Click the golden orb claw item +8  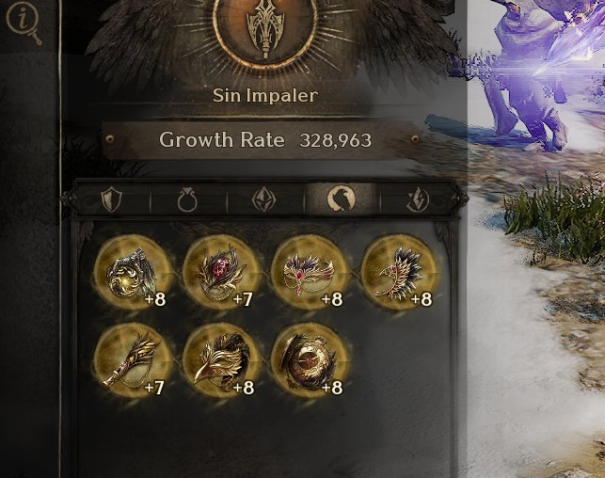[132, 273]
